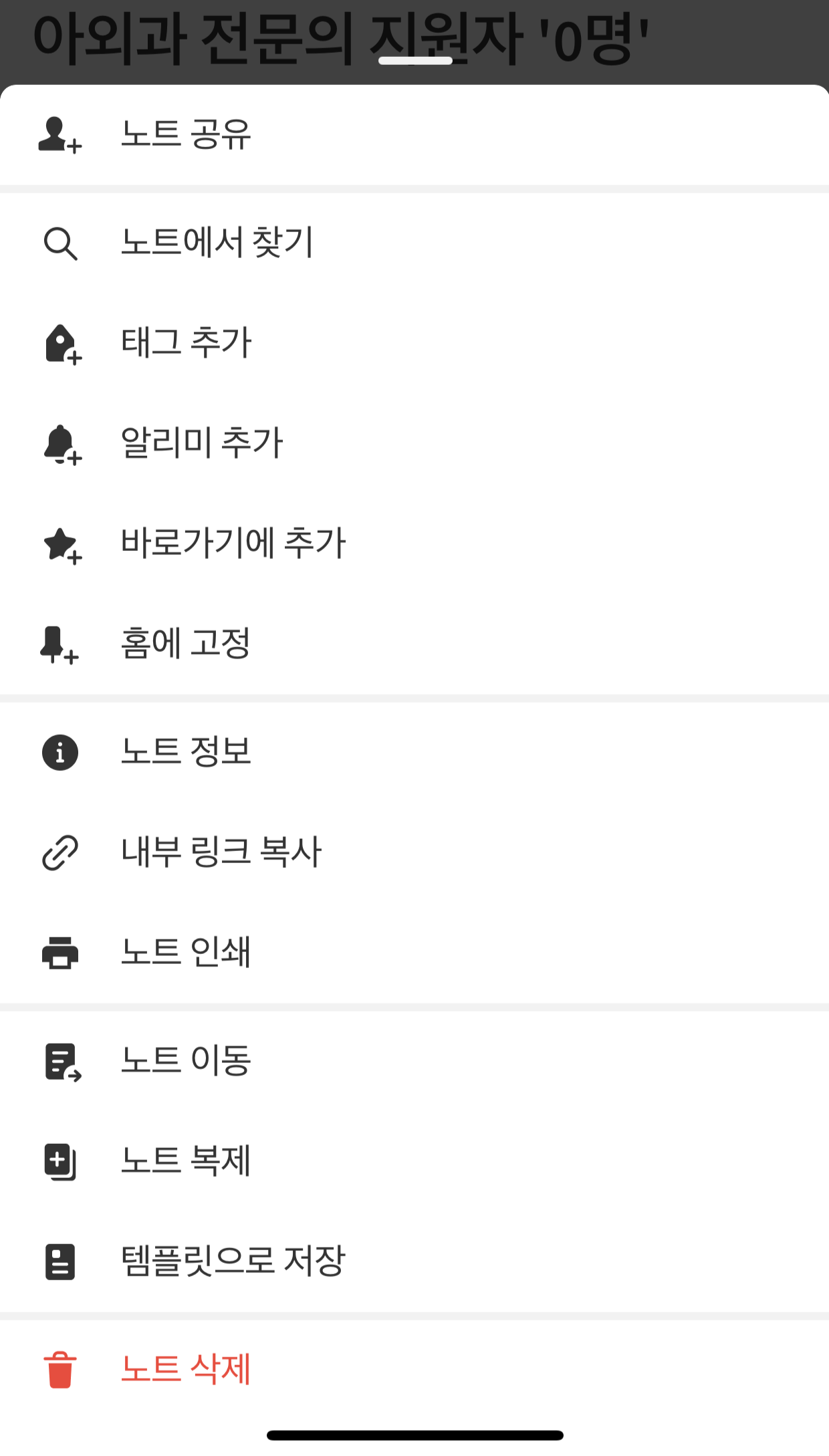Tap the star icon to add shortcut

click(x=62, y=545)
